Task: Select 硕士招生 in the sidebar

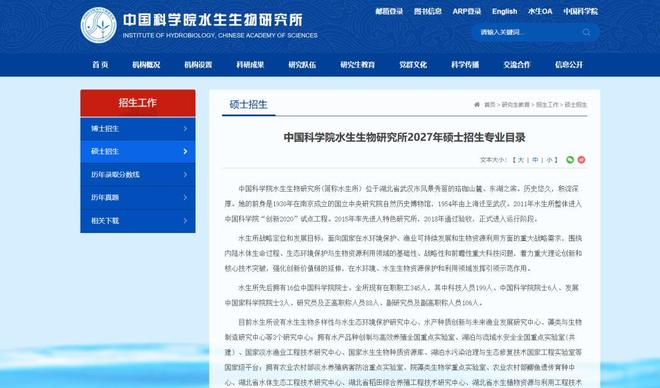Action: click(x=138, y=151)
